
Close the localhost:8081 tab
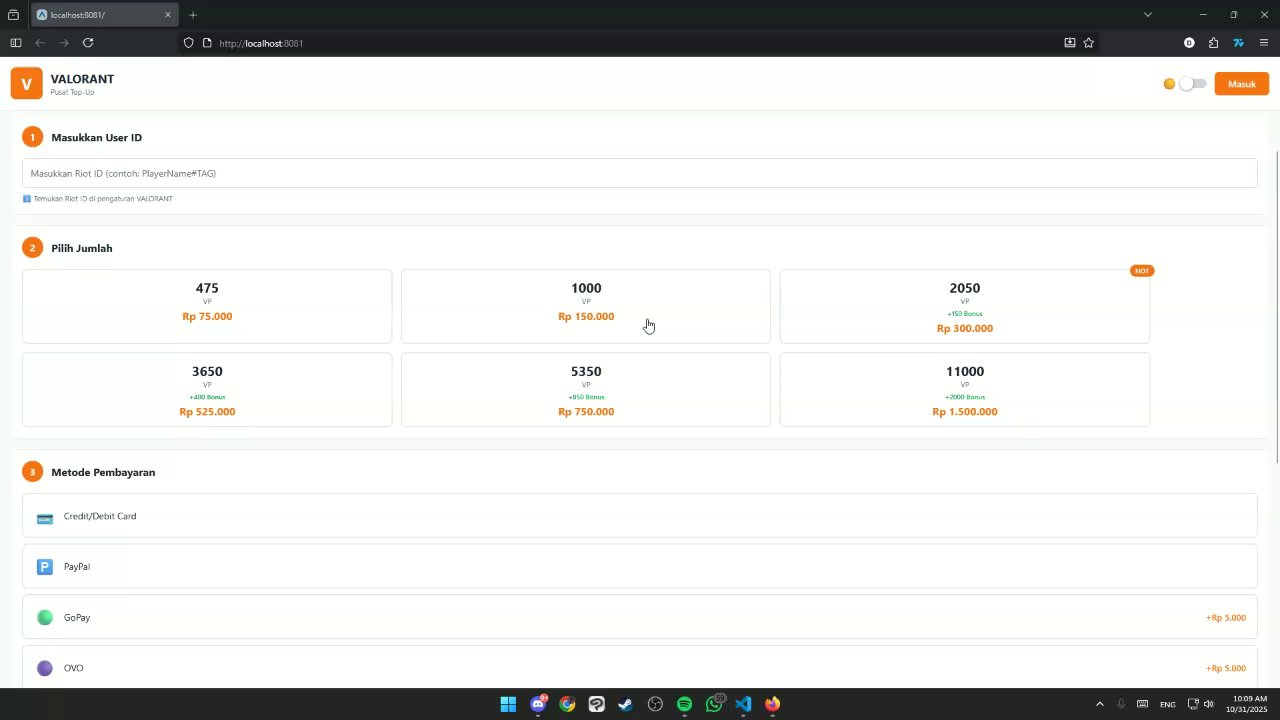[168, 15]
